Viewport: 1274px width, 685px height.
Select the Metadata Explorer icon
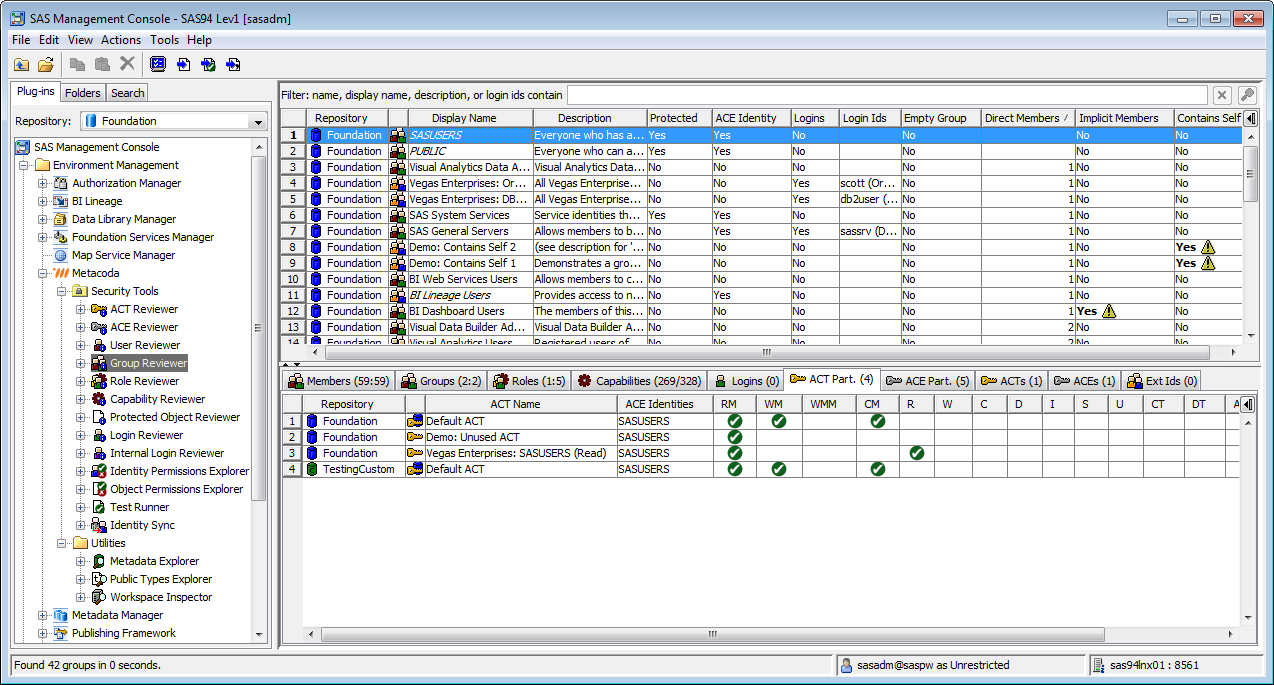pos(99,561)
